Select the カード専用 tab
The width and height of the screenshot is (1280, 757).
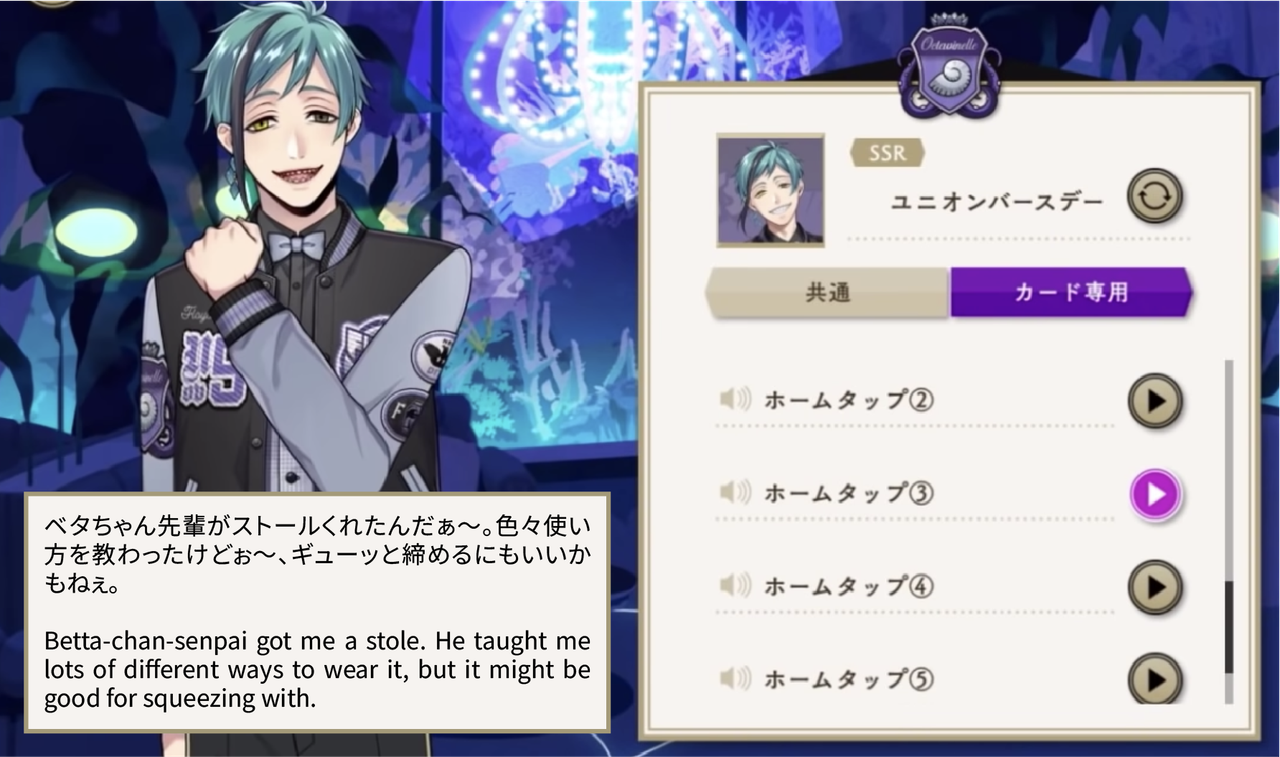click(1071, 292)
